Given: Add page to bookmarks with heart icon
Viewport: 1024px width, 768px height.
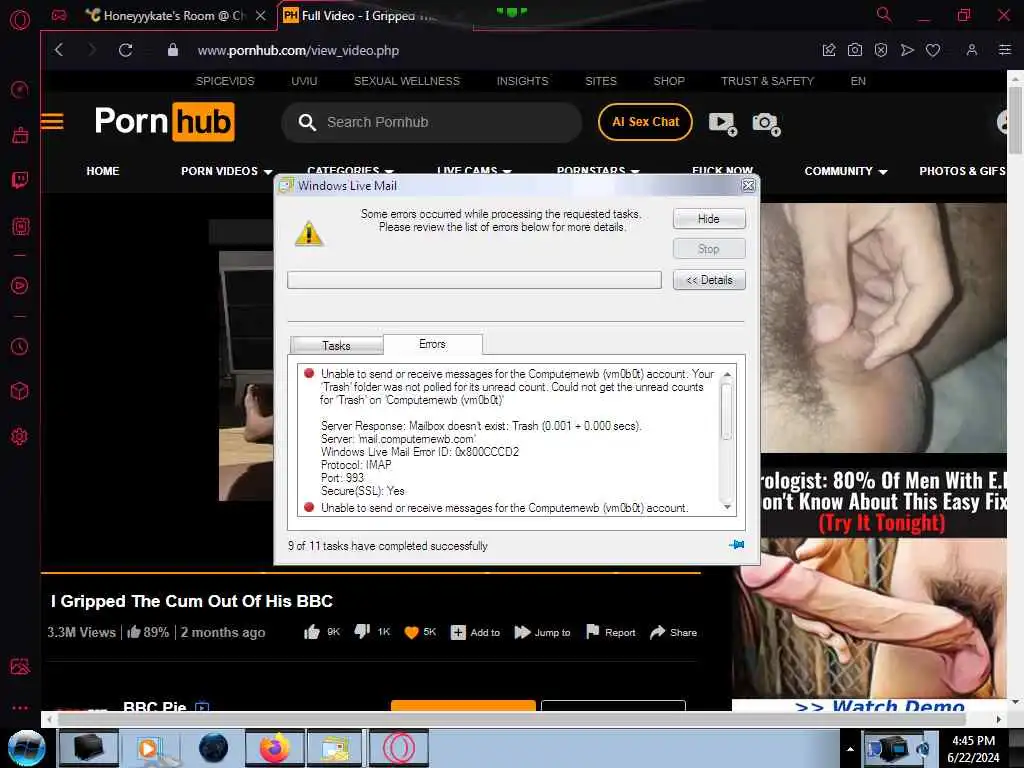Looking at the screenshot, I should (x=933, y=50).
